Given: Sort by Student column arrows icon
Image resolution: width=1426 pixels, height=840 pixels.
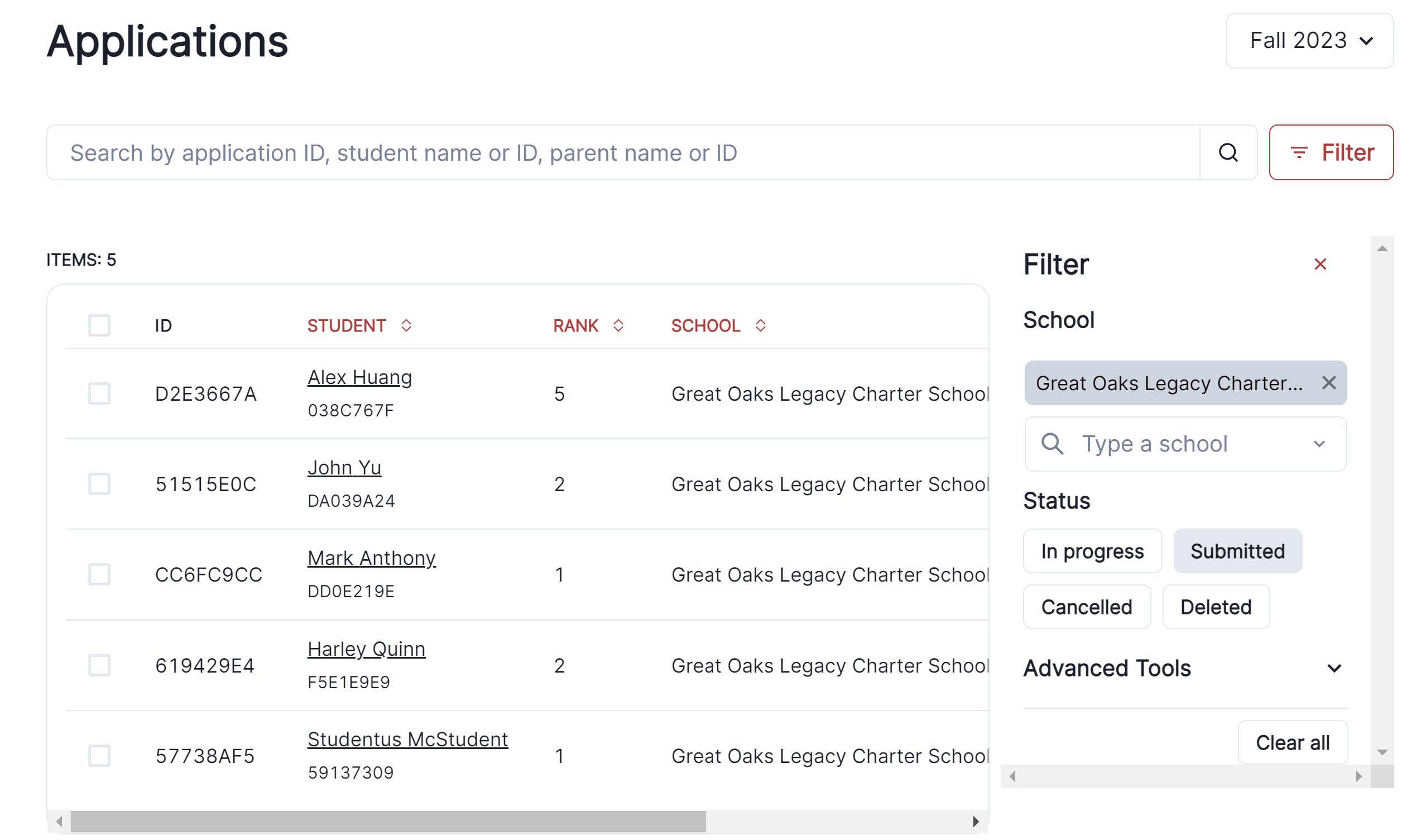Looking at the screenshot, I should click(x=406, y=325).
